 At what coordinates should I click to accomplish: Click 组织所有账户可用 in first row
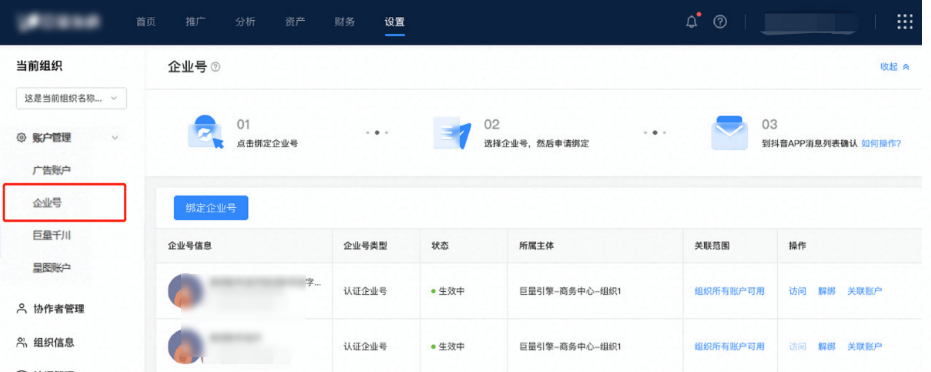730,291
